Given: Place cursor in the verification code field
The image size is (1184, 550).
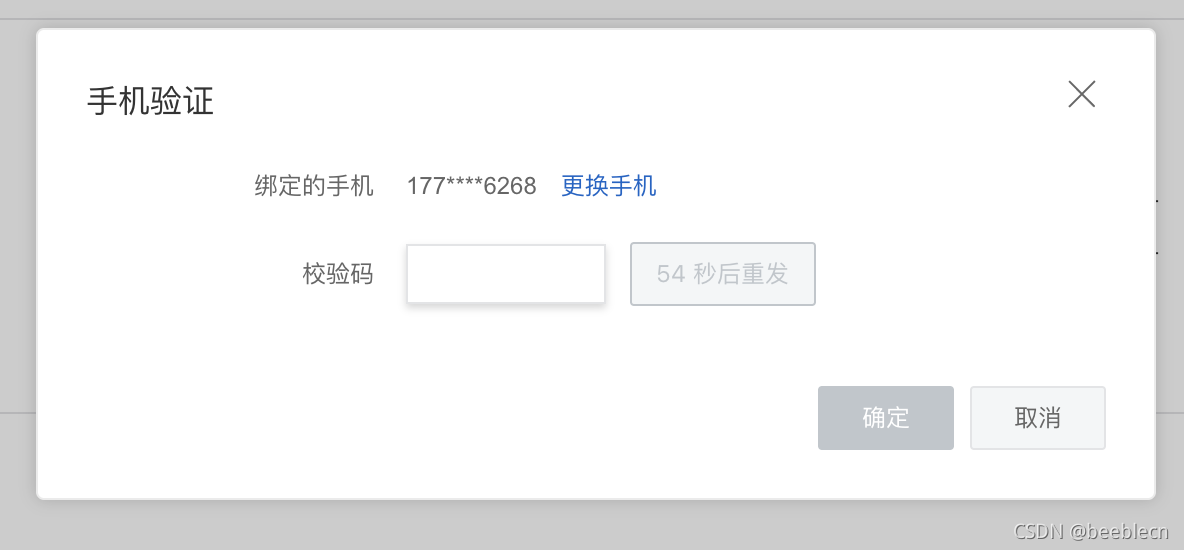Looking at the screenshot, I should 506,273.
